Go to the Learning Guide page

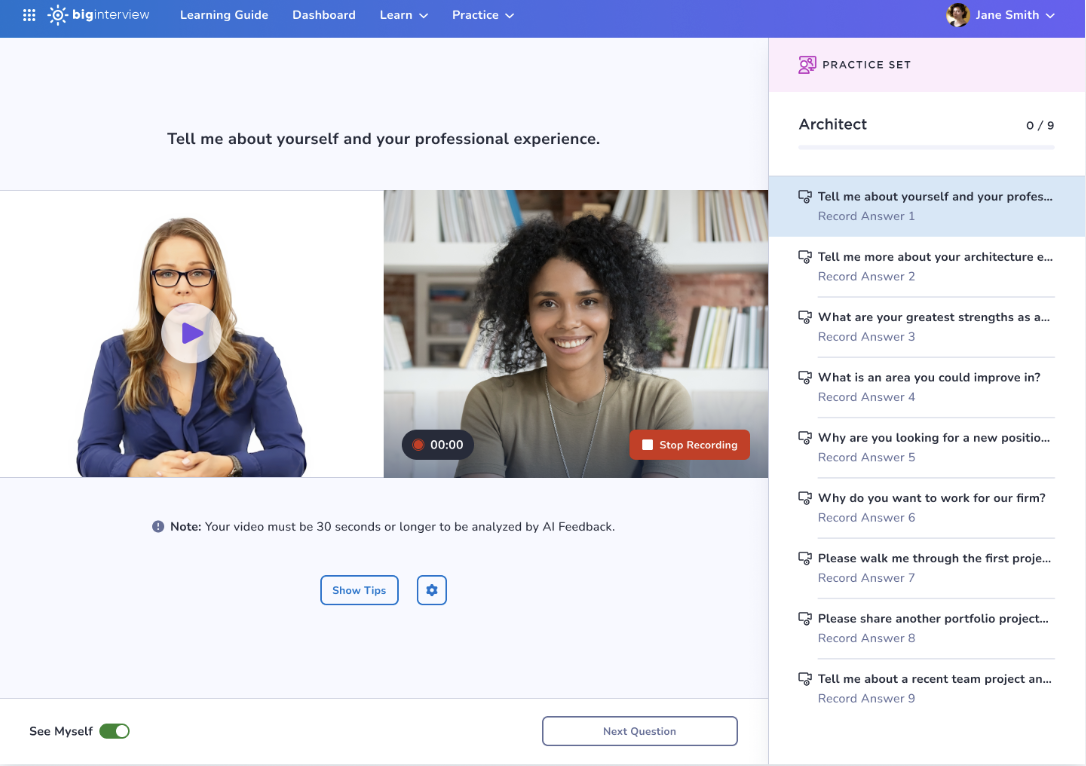224,15
